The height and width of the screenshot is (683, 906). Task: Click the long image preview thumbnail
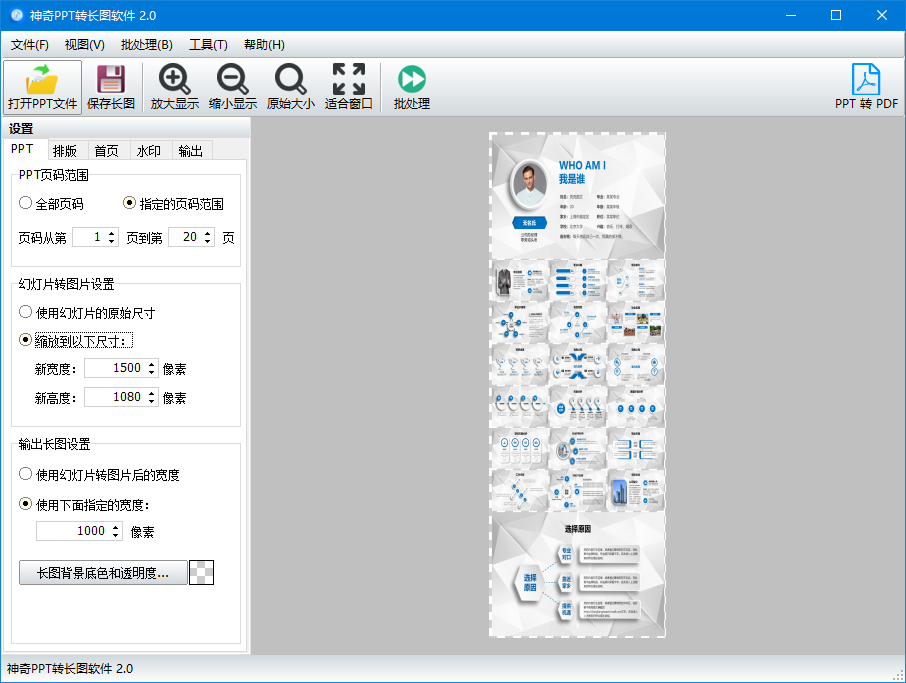pos(577,383)
